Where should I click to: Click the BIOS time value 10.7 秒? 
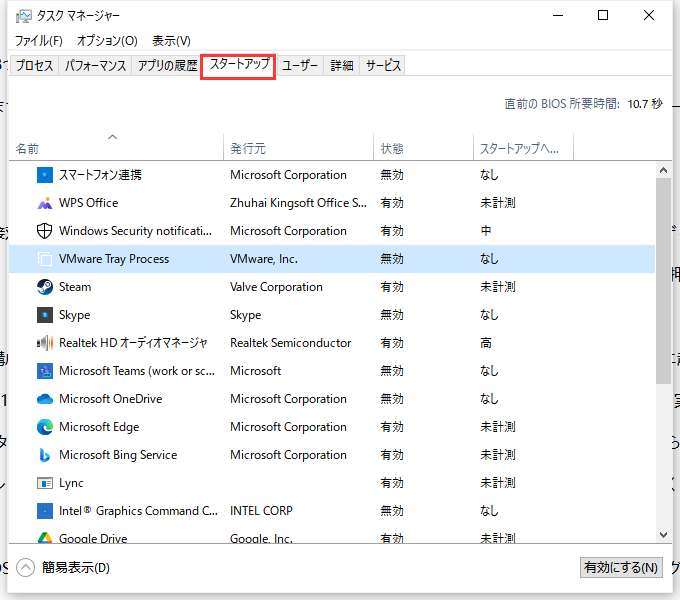pos(645,104)
